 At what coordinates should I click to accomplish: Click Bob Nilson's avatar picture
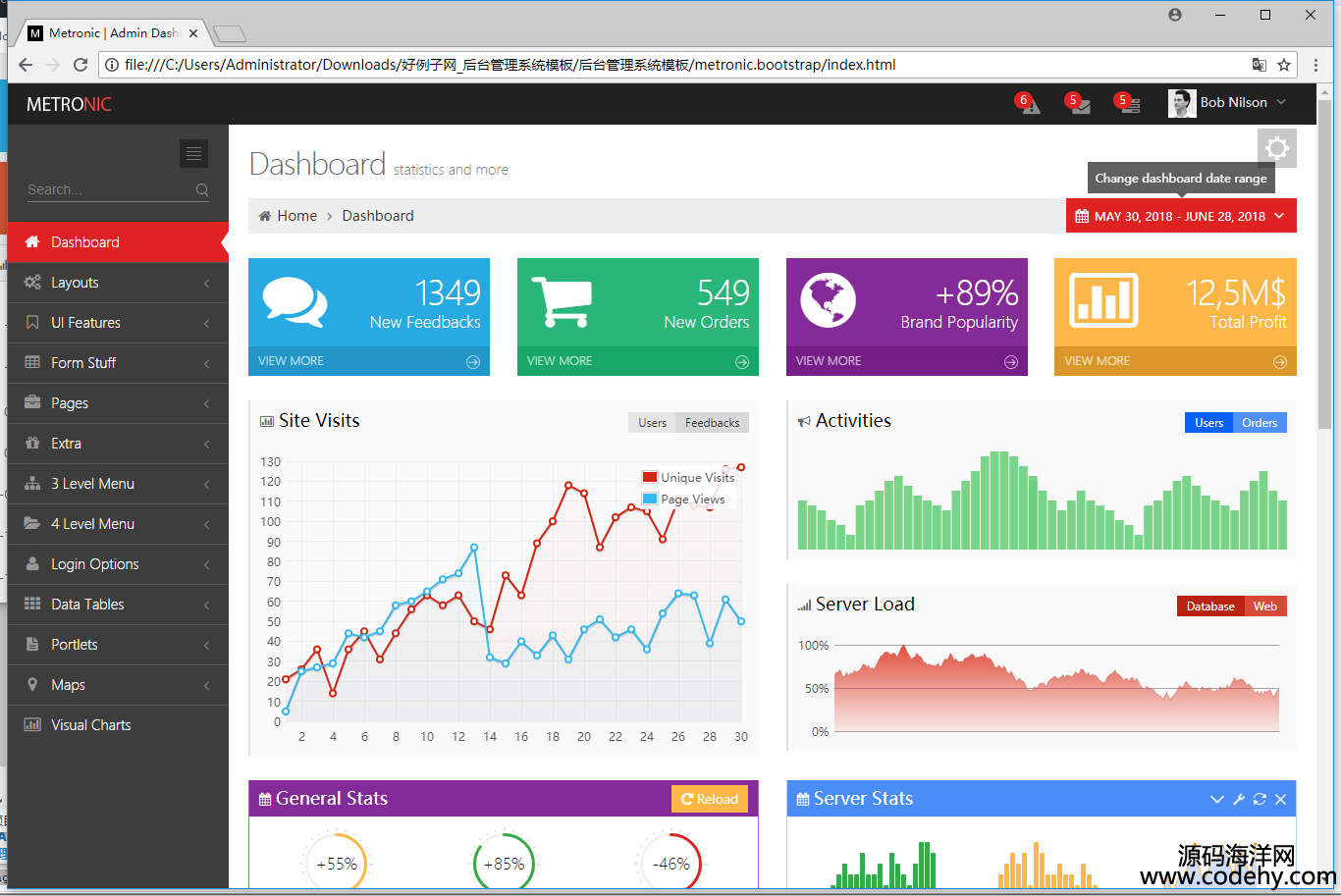[x=1182, y=103]
